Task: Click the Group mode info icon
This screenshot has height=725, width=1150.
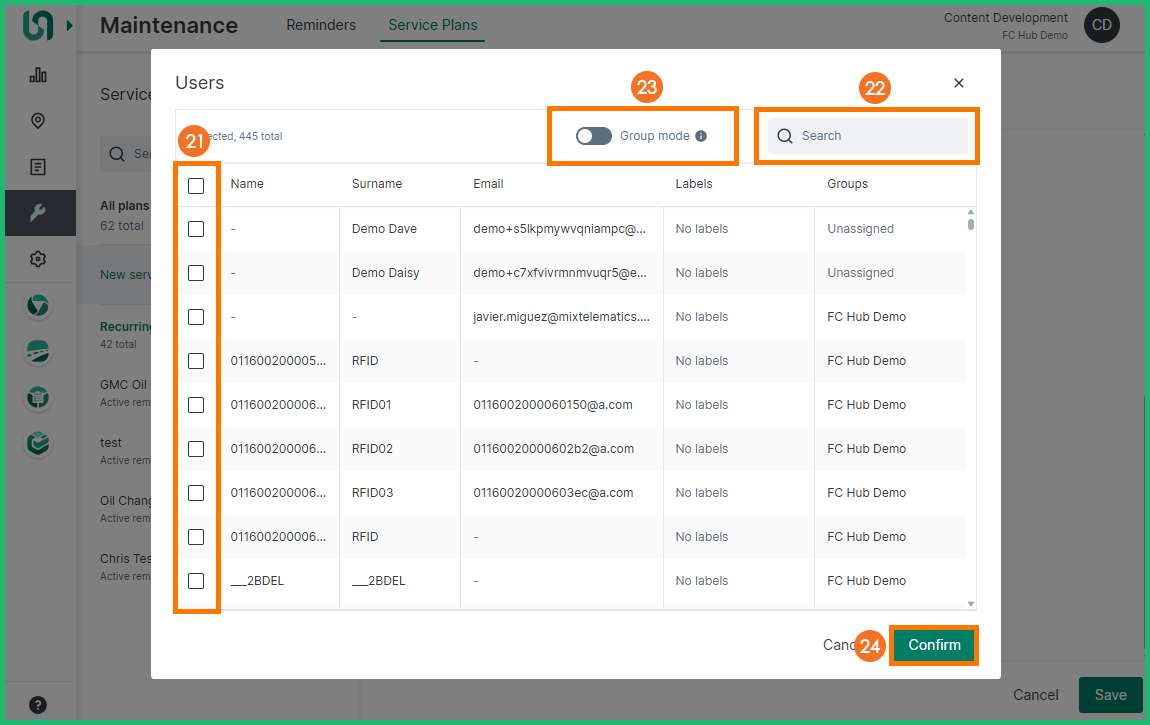Action: click(x=701, y=136)
